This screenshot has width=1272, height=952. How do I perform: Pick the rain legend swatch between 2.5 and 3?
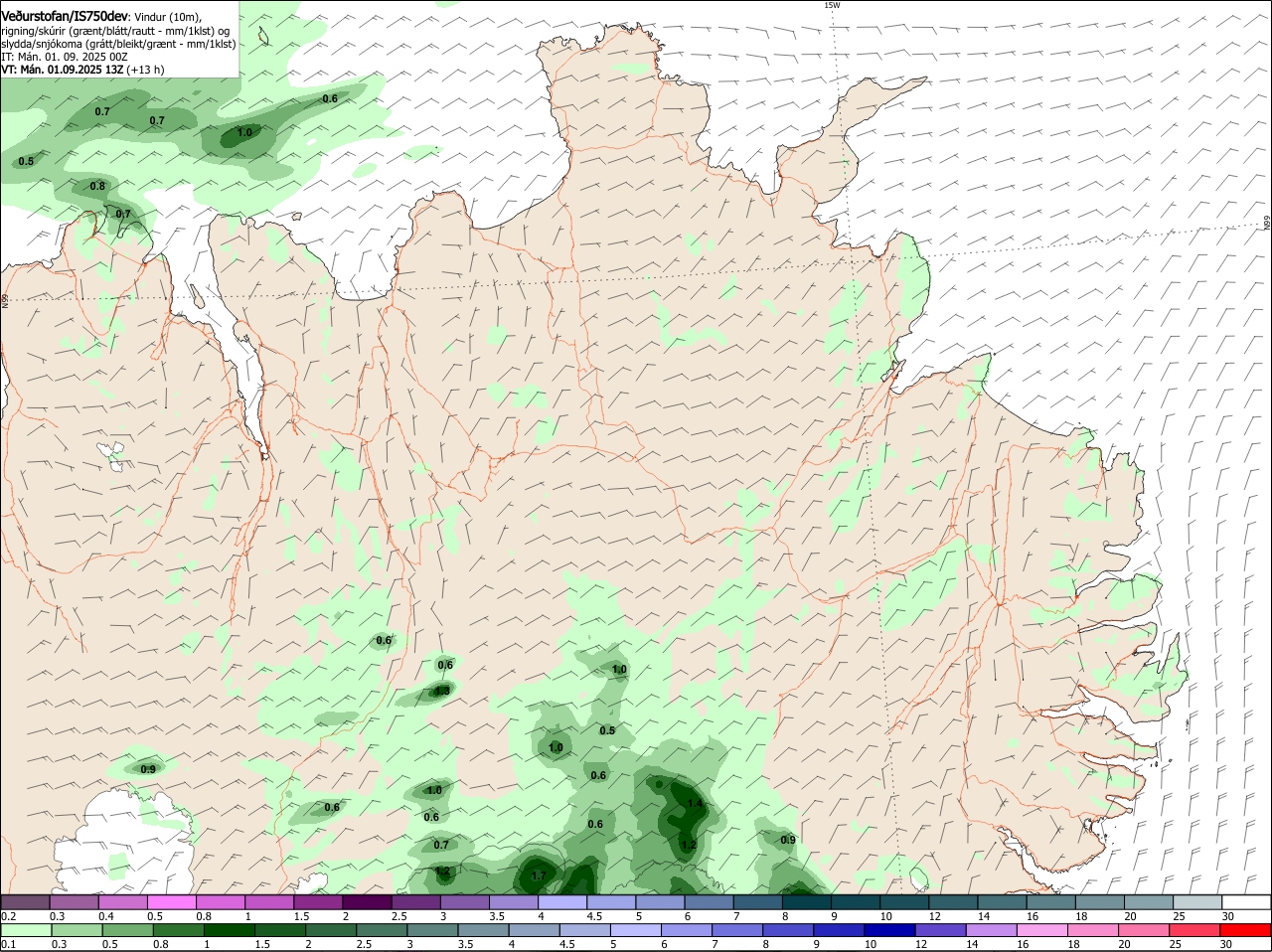point(382,930)
